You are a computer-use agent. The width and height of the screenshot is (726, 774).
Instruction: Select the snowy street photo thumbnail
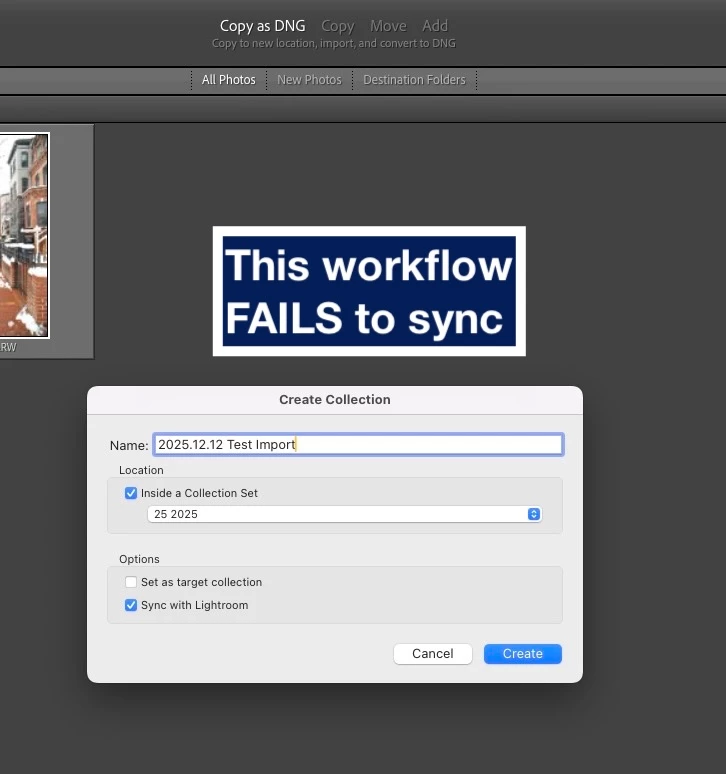tap(24, 235)
